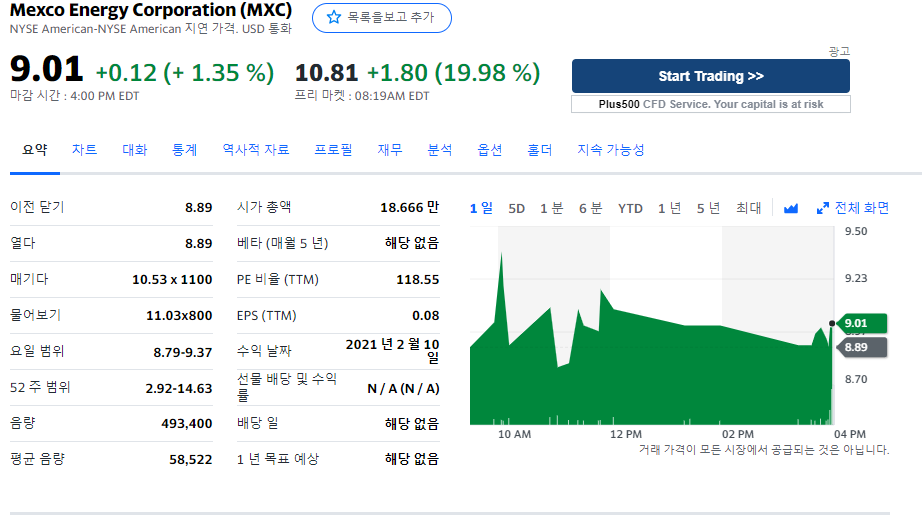
Task: Open the 대화 conversations tab
Action: coord(135,150)
